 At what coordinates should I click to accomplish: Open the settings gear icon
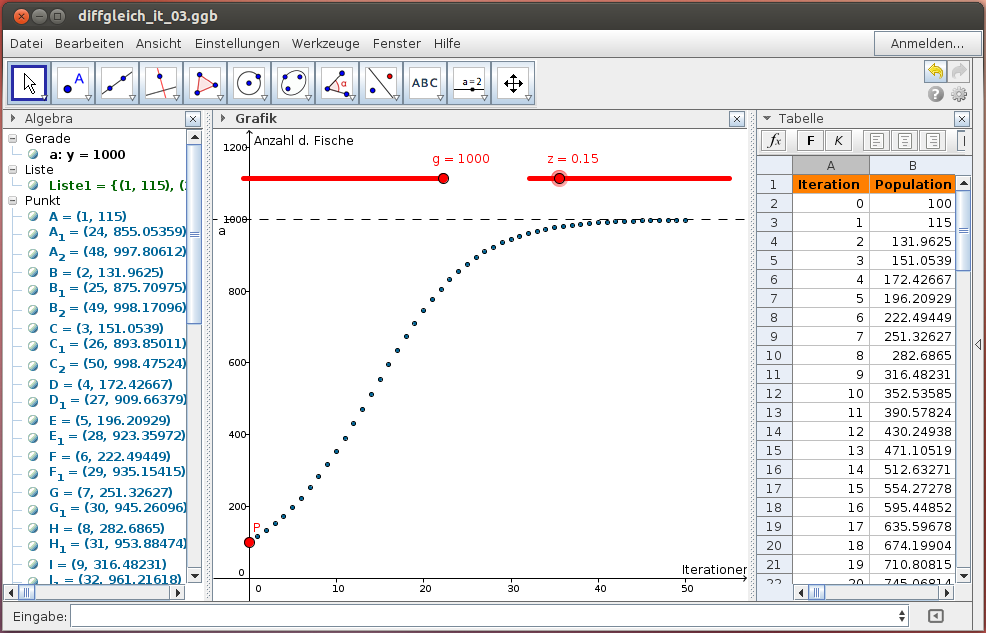[959, 94]
